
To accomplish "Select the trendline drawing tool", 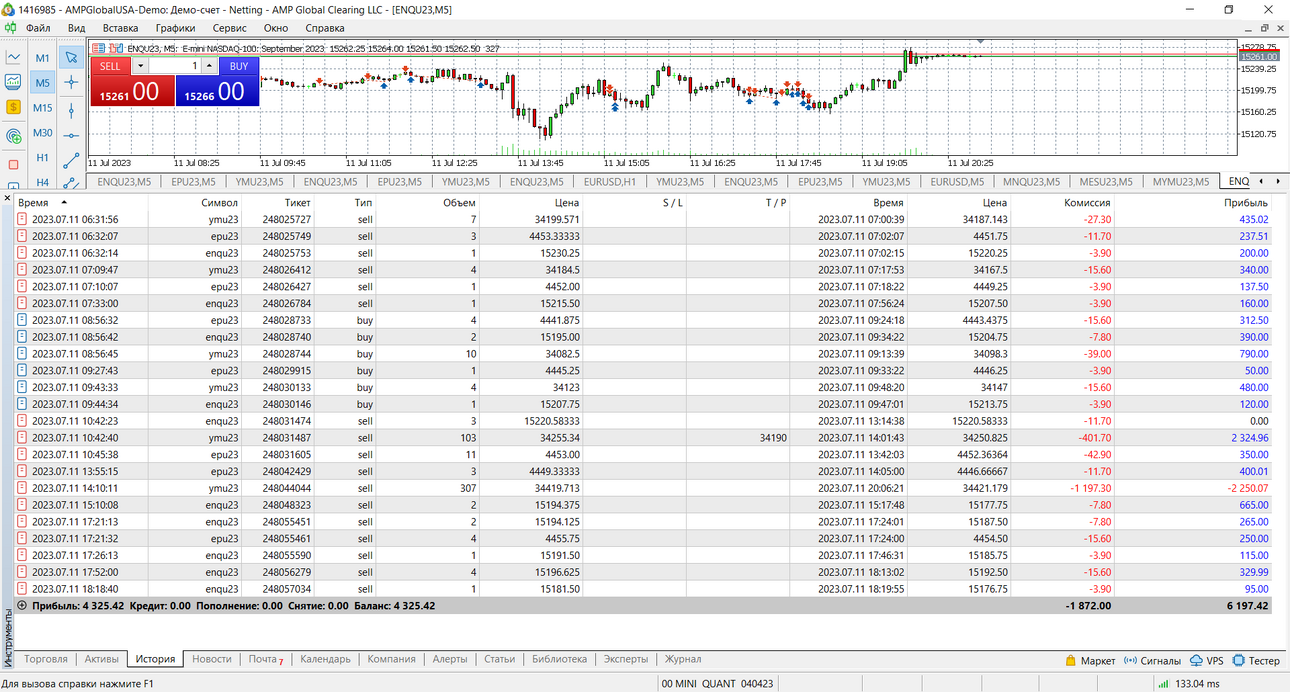I will (71, 159).
